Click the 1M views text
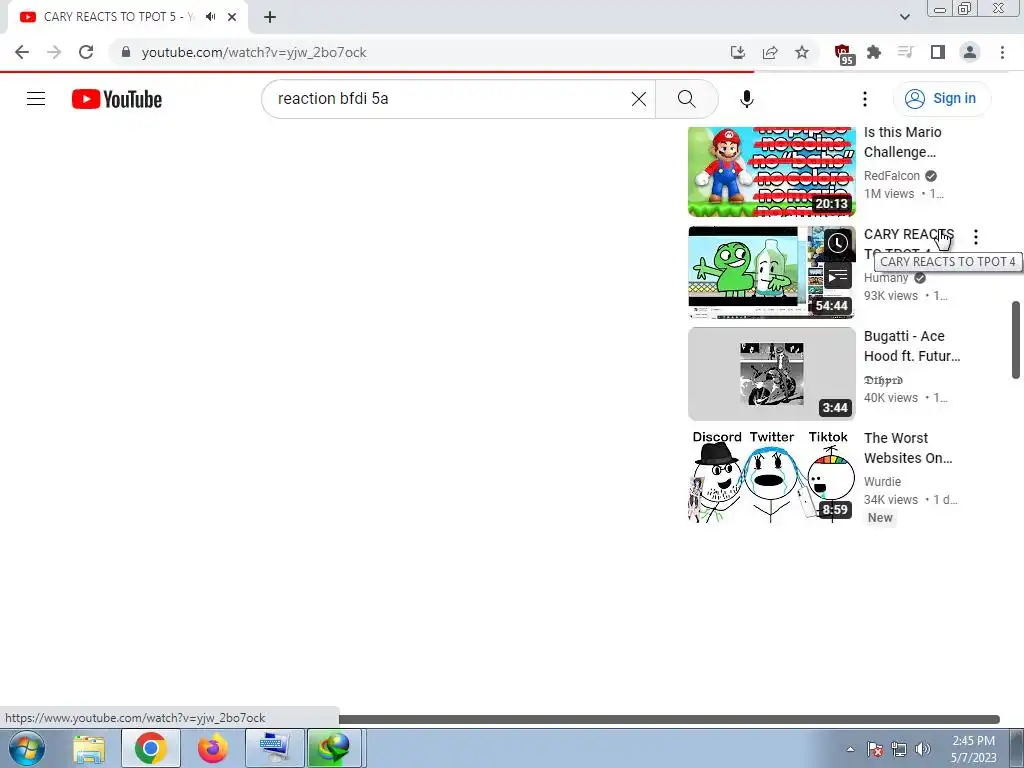This screenshot has height=768, width=1024. coord(889,194)
